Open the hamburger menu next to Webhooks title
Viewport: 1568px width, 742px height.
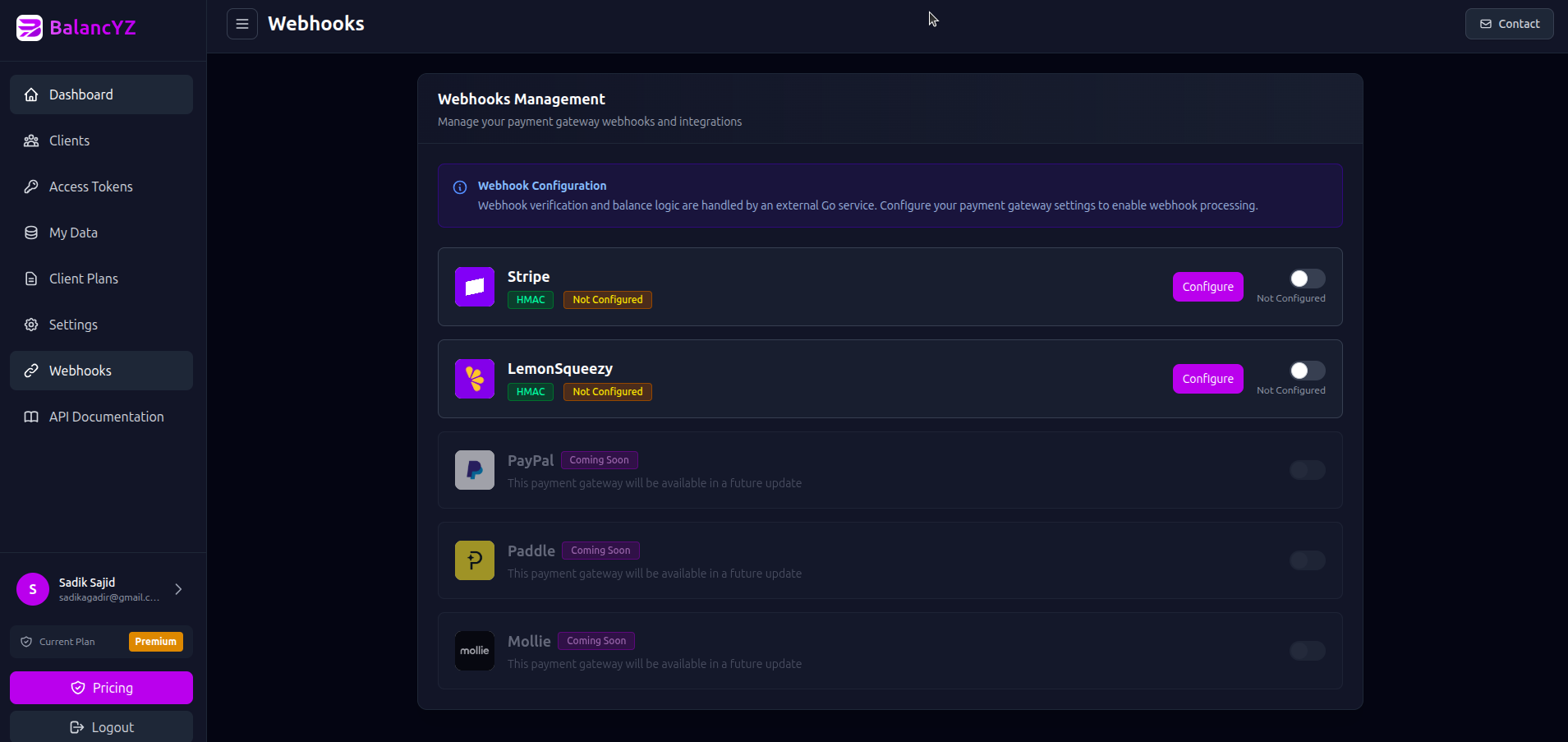(242, 24)
